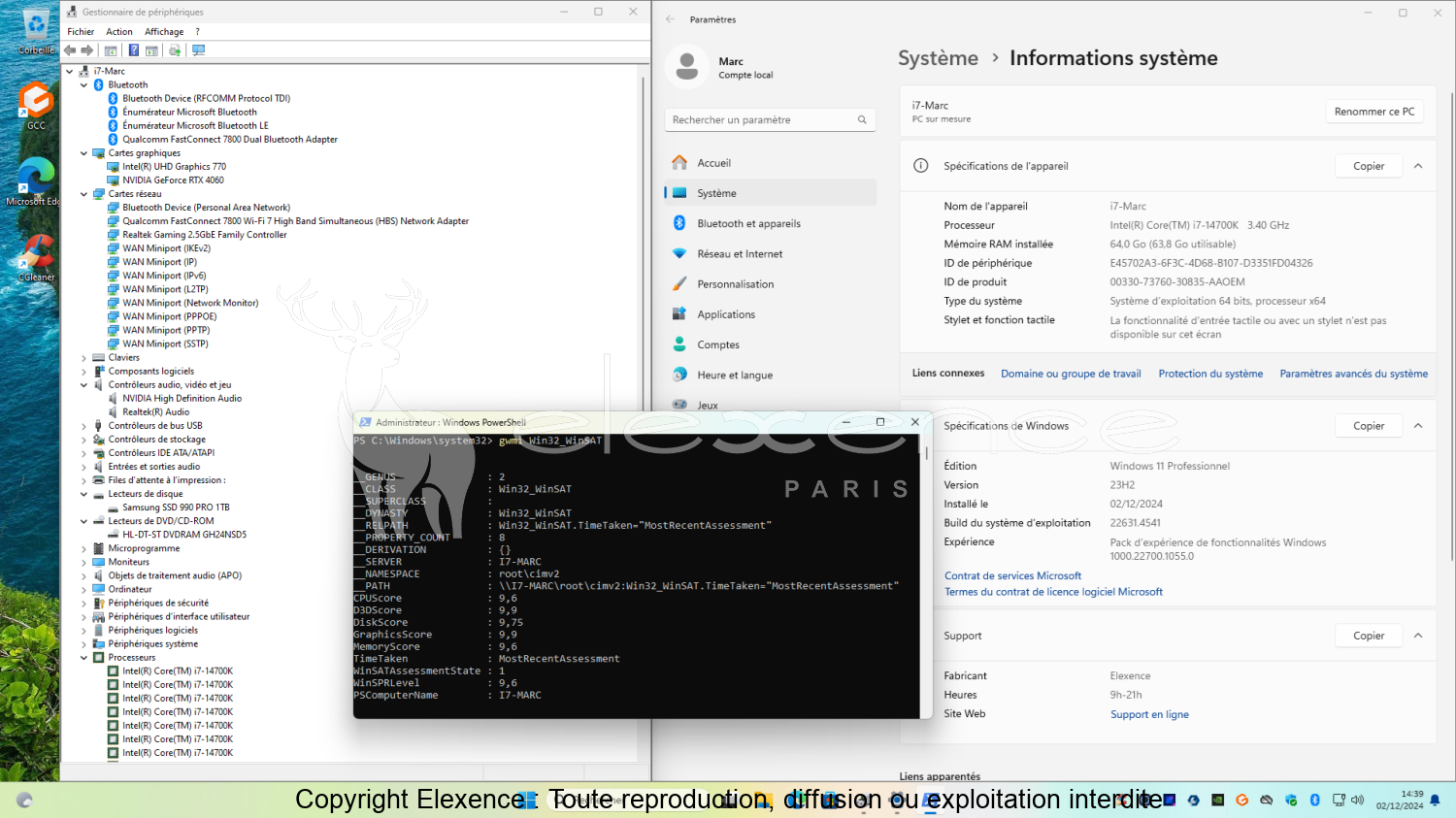Open Heure et langue in Paramètres sidebar
Screen dimensions: 1456x818
[x=770, y=376]
